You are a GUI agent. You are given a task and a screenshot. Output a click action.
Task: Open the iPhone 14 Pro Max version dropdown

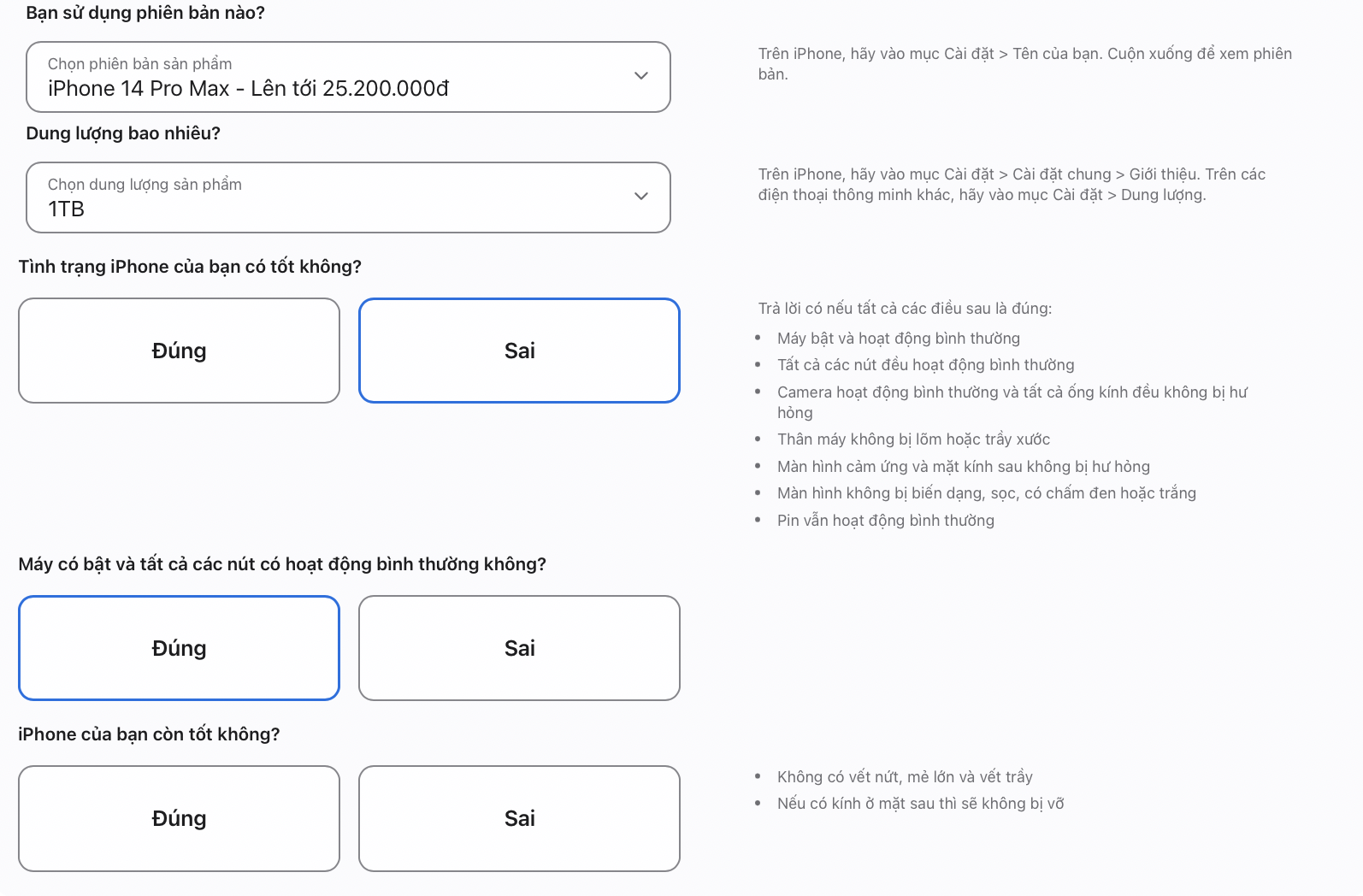tap(348, 77)
